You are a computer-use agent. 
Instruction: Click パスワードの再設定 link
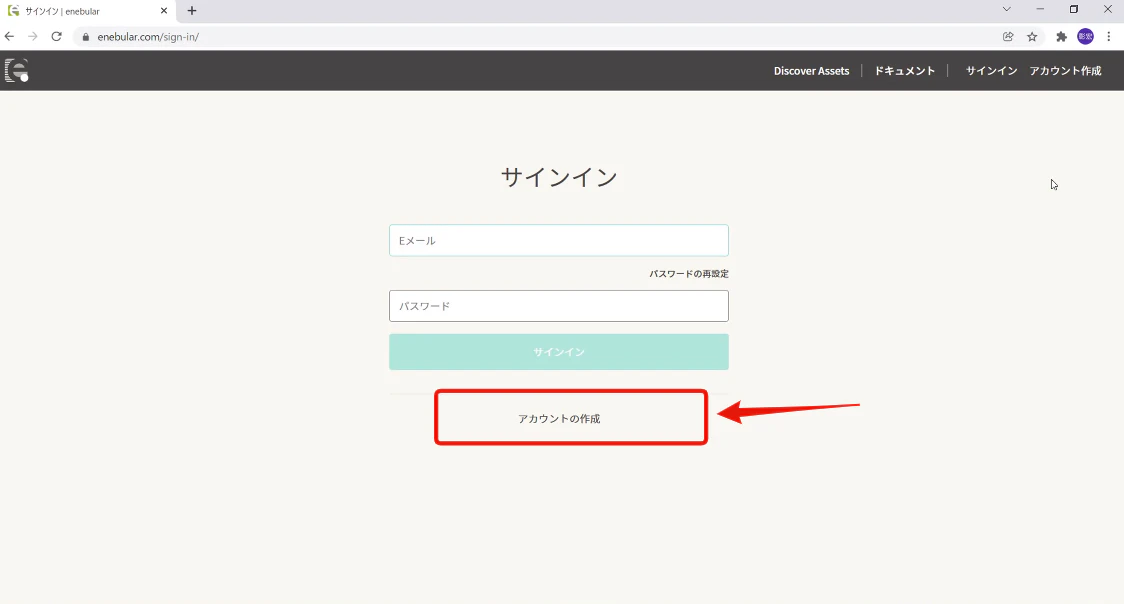pos(689,274)
